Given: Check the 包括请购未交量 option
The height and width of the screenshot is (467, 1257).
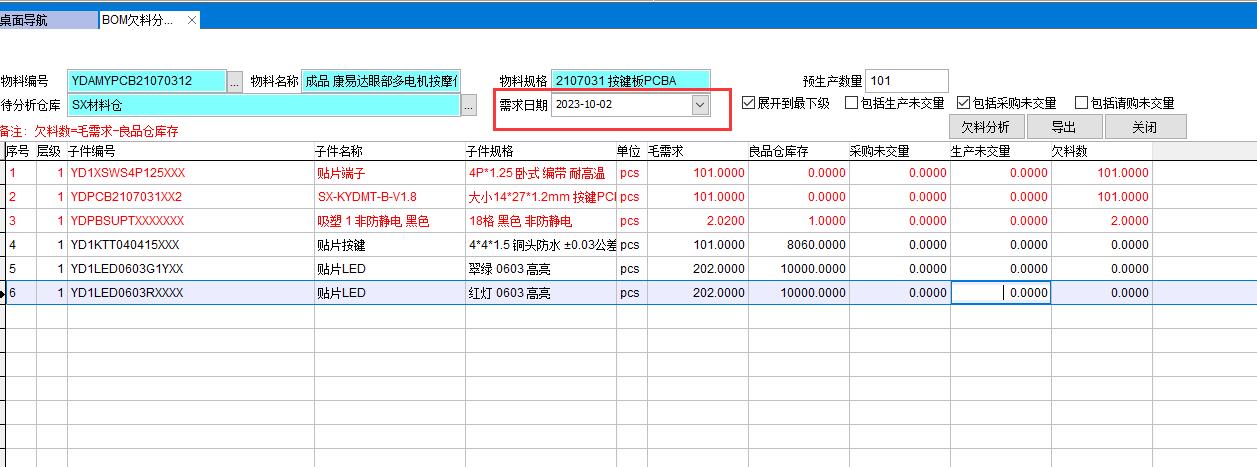Looking at the screenshot, I should point(1081,103).
